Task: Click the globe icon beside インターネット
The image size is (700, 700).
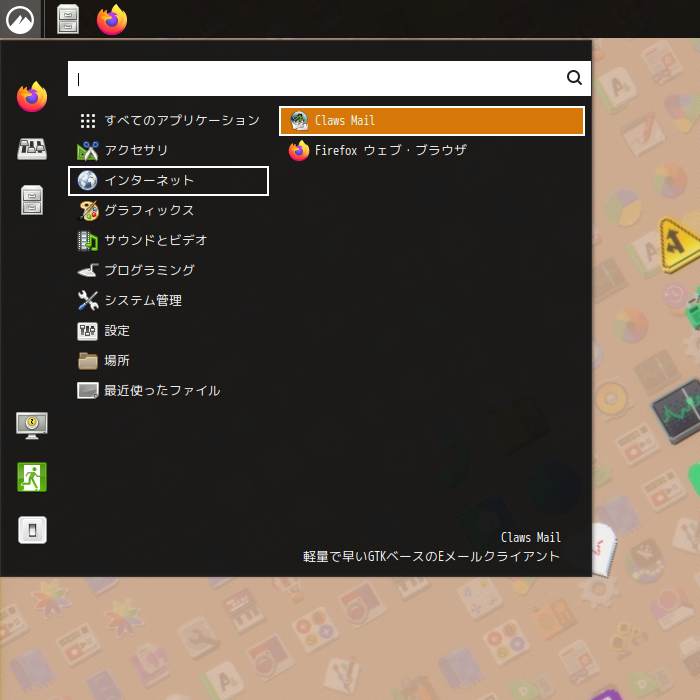Action: pyautogui.click(x=88, y=181)
